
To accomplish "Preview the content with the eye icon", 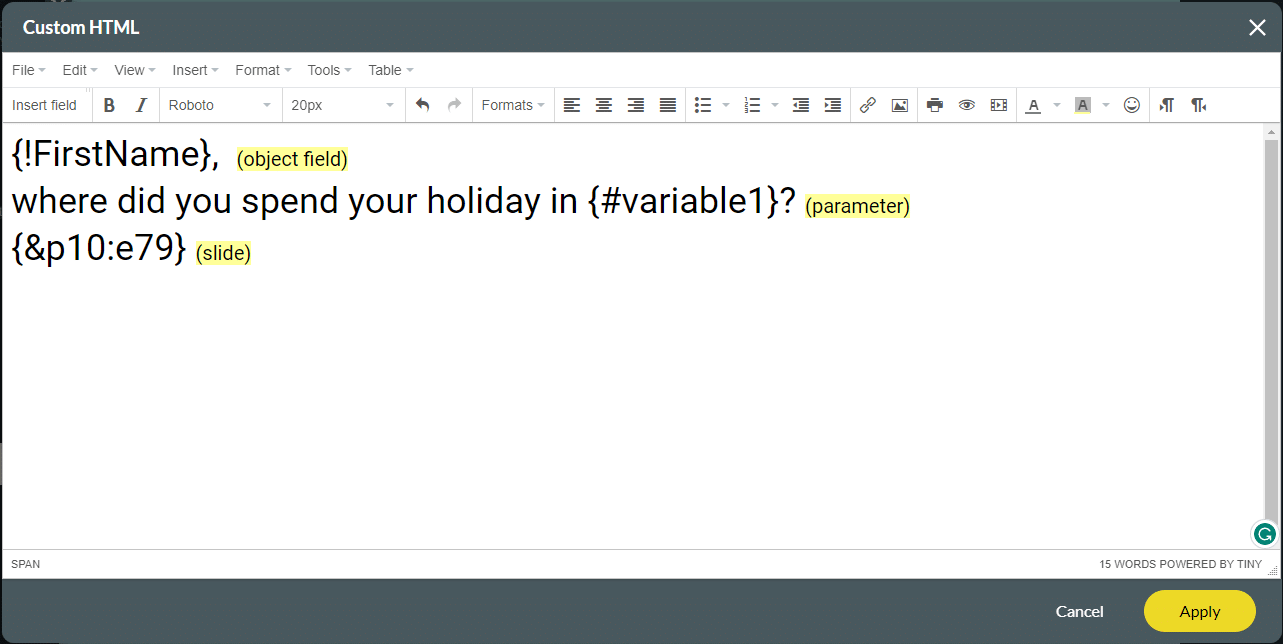I will tap(966, 105).
